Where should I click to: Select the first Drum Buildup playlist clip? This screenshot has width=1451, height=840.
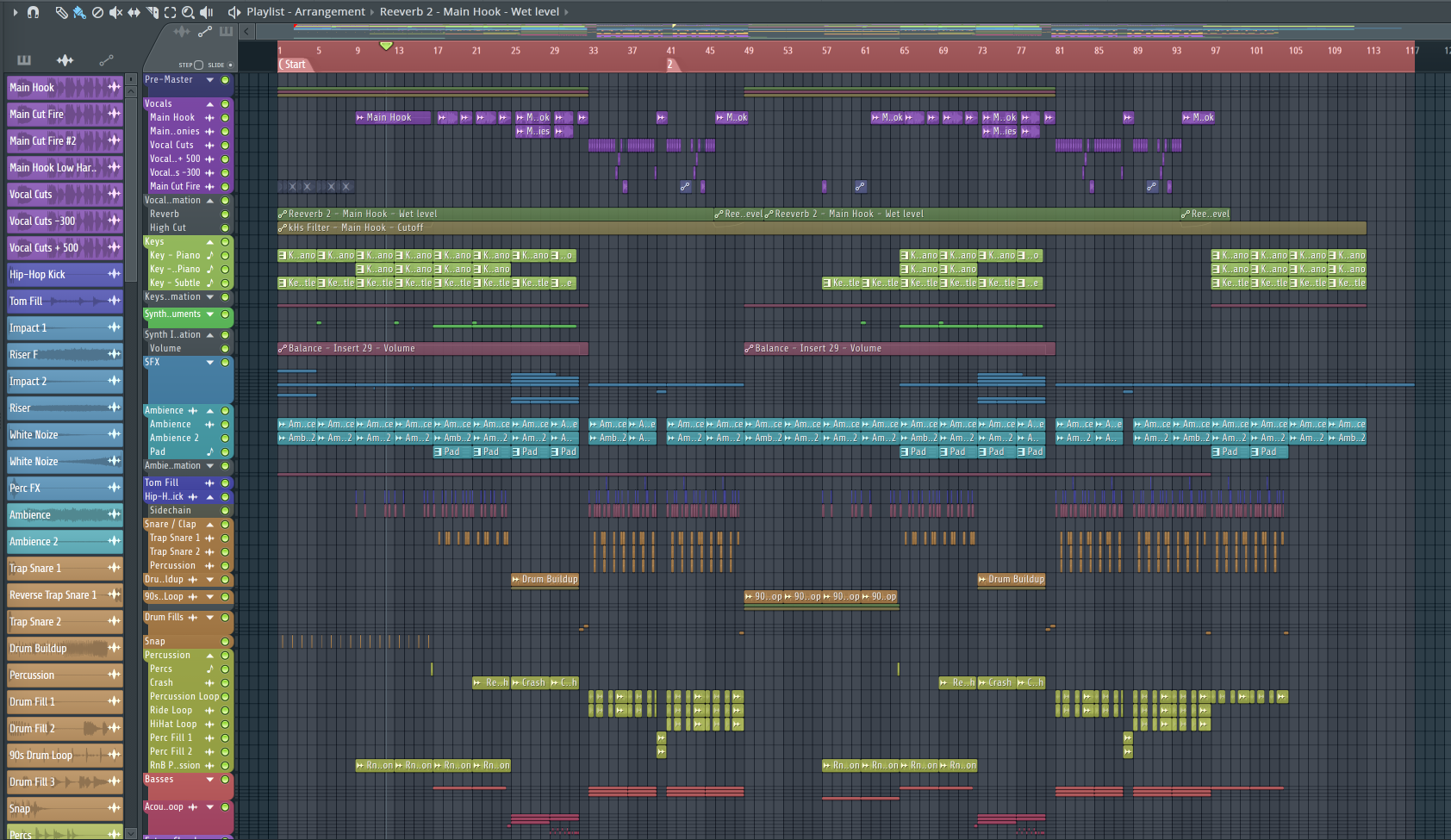coord(545,580)
